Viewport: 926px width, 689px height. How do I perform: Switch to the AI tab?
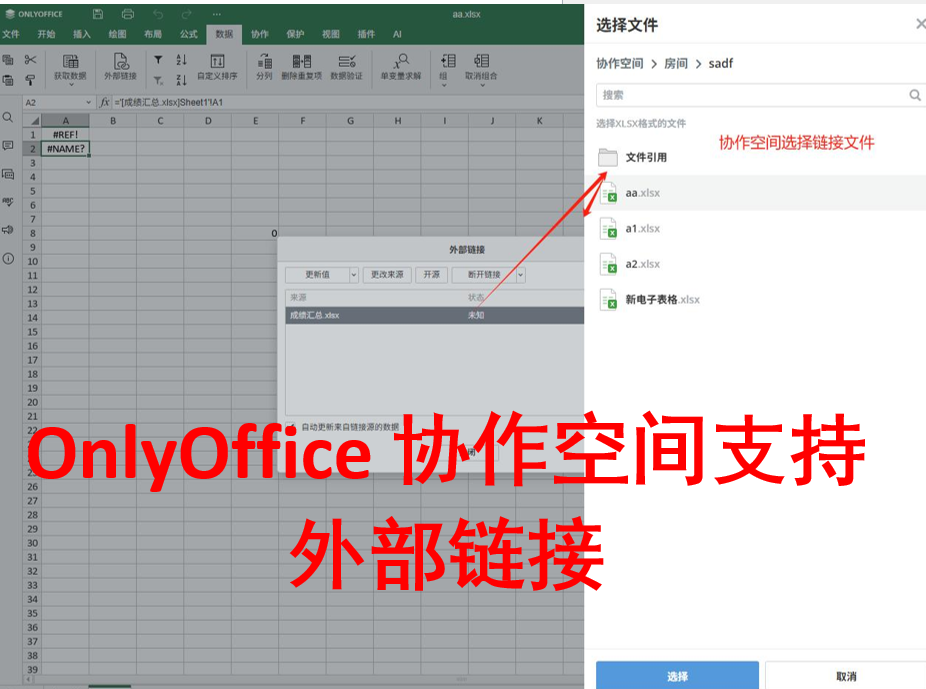click(397, 34)
